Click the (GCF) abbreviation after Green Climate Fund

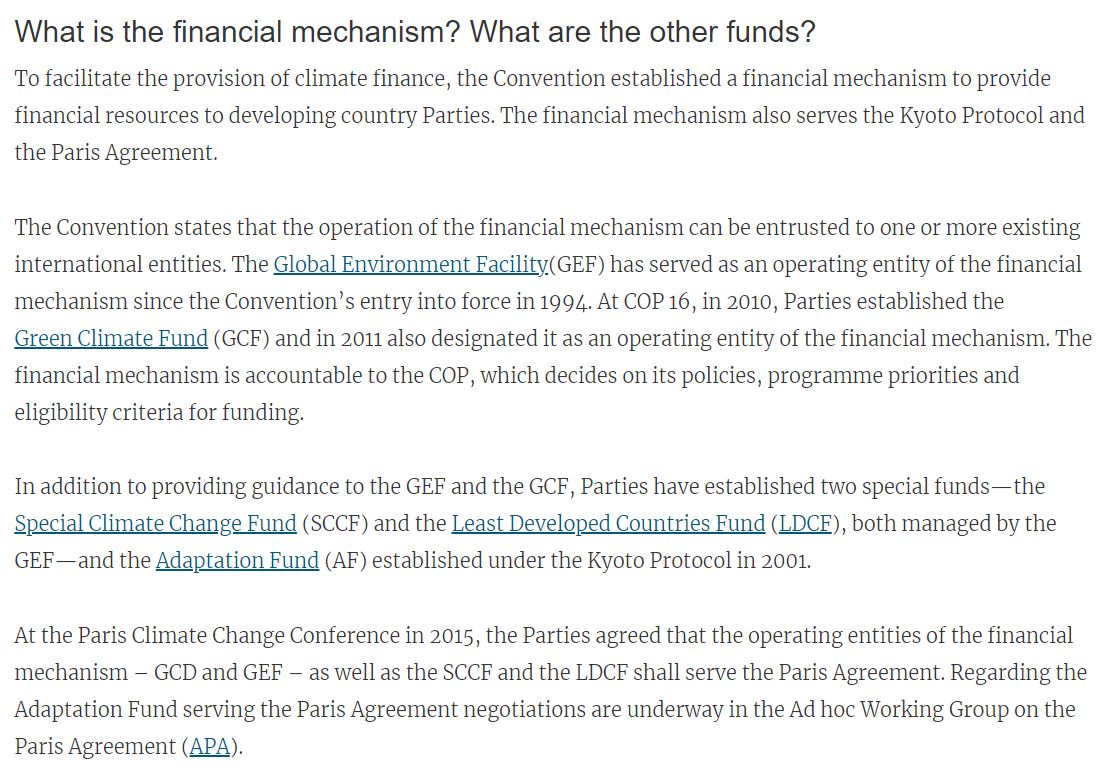242,339
